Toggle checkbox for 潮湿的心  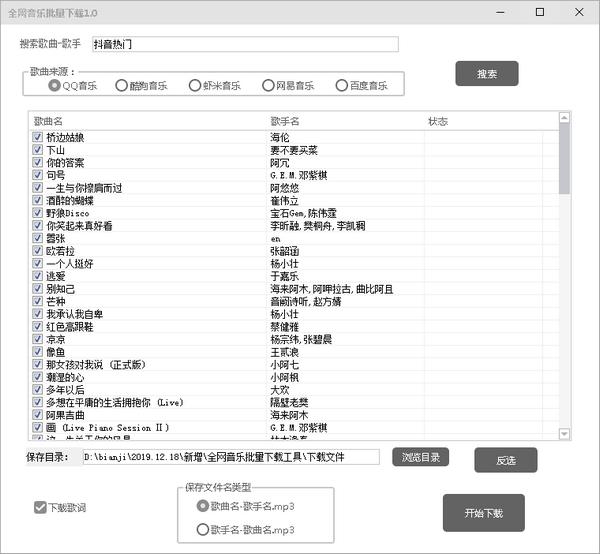coord(37,377)
